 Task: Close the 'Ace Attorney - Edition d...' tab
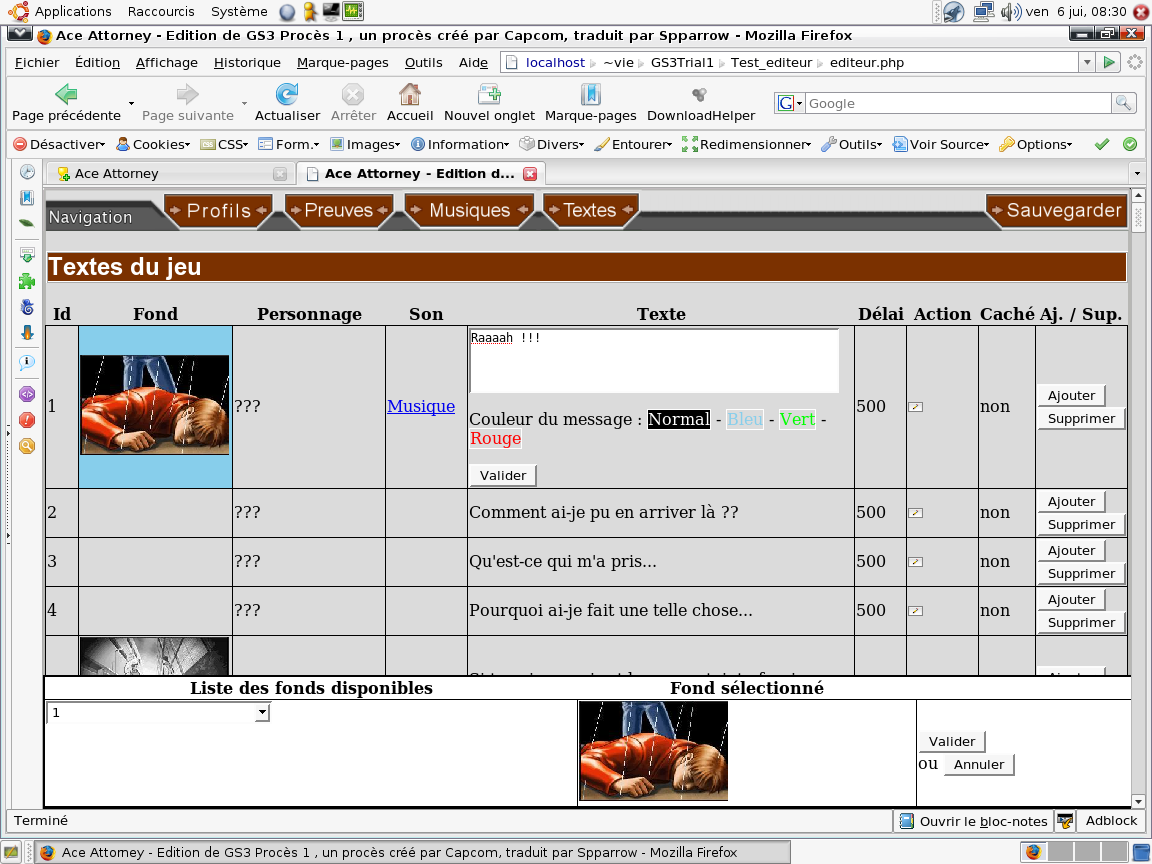point(530,173)
